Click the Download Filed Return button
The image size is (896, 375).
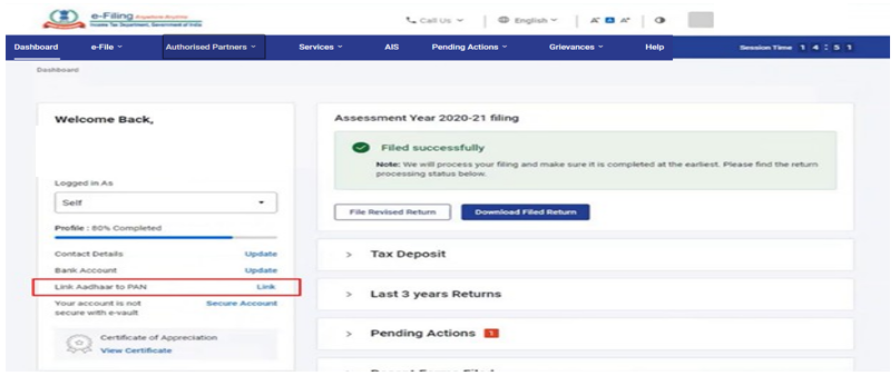tap(525, 212)
